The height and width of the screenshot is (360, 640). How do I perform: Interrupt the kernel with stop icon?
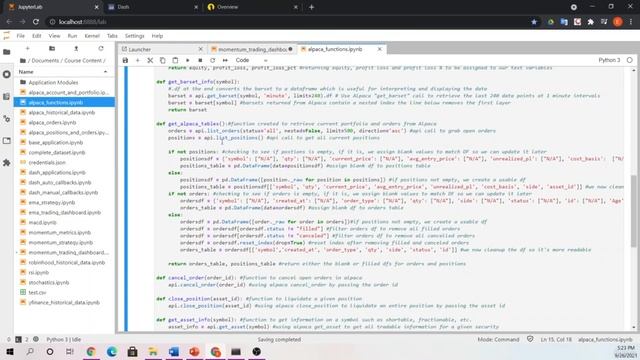[x=200, y=60]
